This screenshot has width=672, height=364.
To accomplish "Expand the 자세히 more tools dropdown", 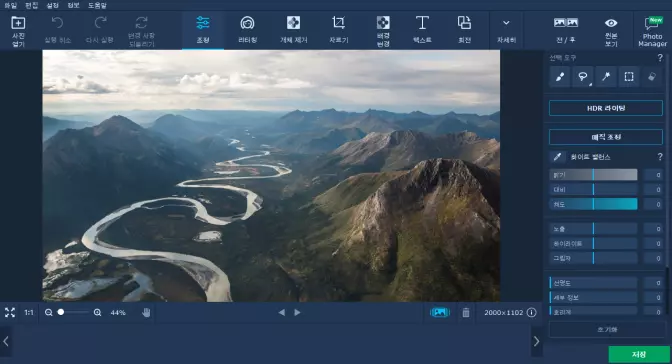I will click(506, 30).
